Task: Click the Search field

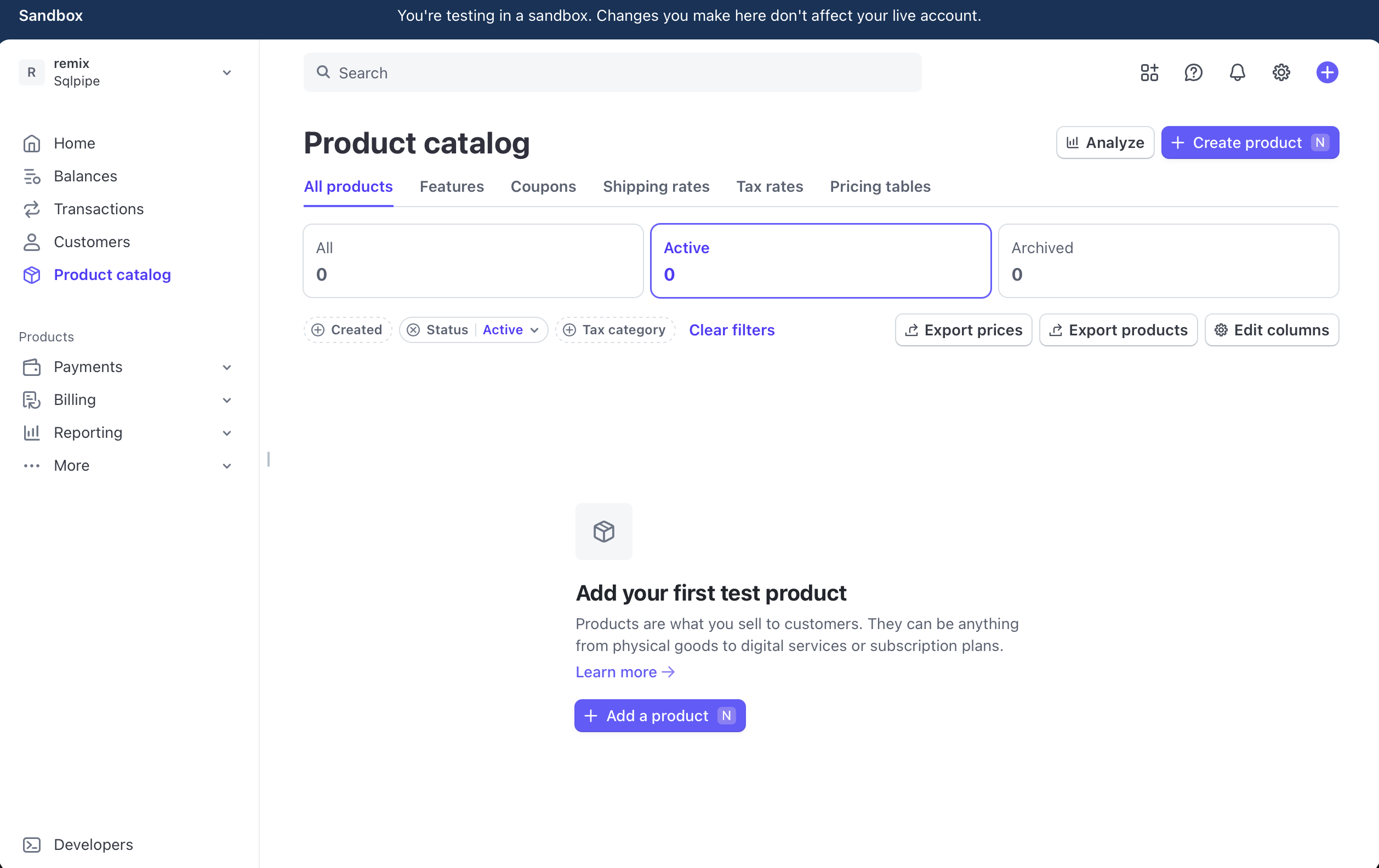Action: (x=612, y=73)
